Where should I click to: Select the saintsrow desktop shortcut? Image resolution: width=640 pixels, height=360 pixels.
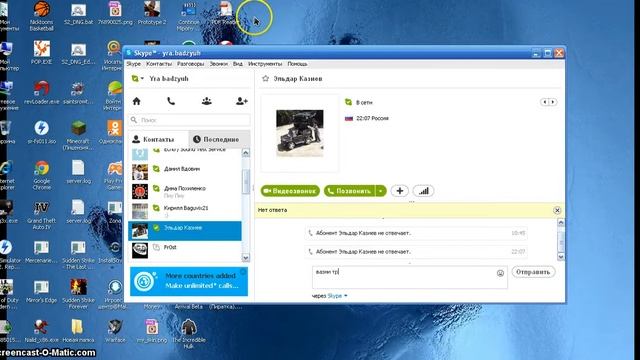point(78,92)
